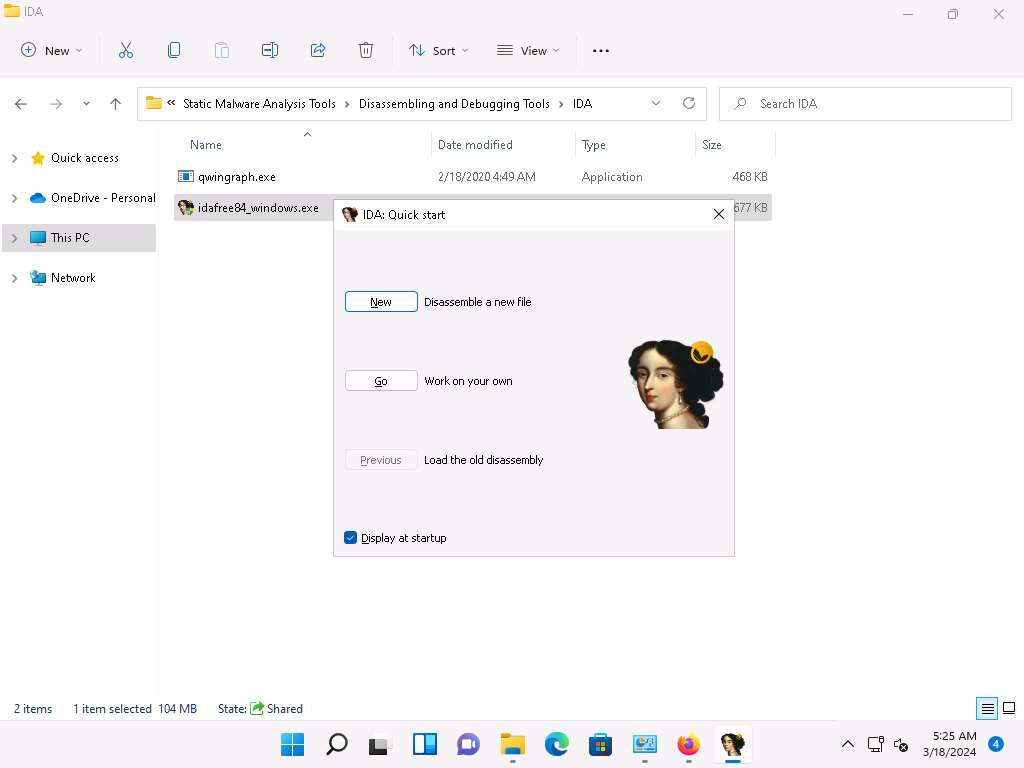Viewport: 1024px width, 768px height.
Task: Click the Copy icon in toolbar
Action: pyautogui.click(x=174, y=50)
